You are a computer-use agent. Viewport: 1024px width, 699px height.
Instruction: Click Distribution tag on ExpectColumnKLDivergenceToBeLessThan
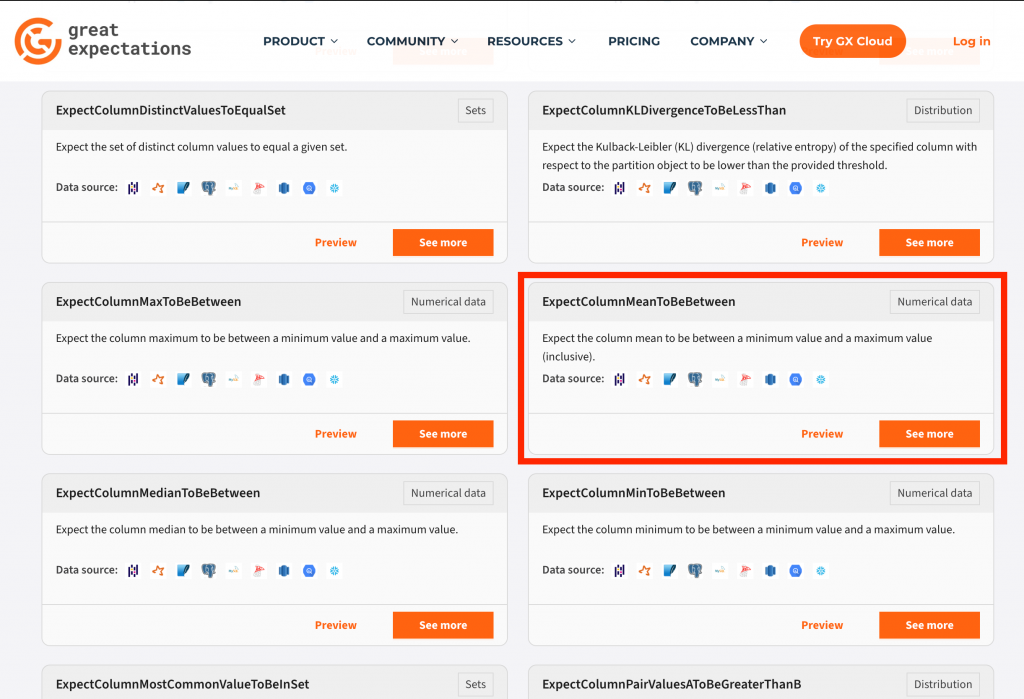943,110
